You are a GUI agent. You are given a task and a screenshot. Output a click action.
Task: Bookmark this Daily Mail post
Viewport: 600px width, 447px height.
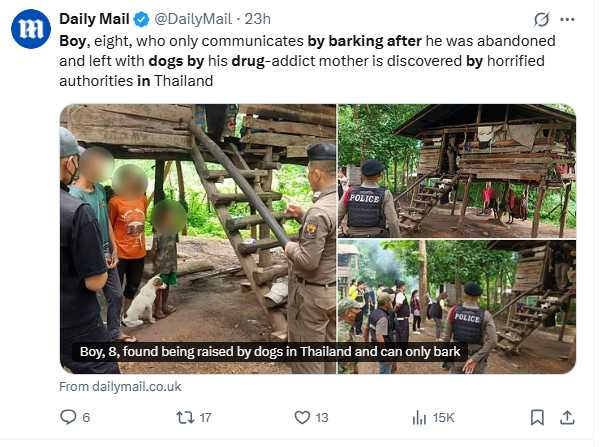click(x=537, y=417)
